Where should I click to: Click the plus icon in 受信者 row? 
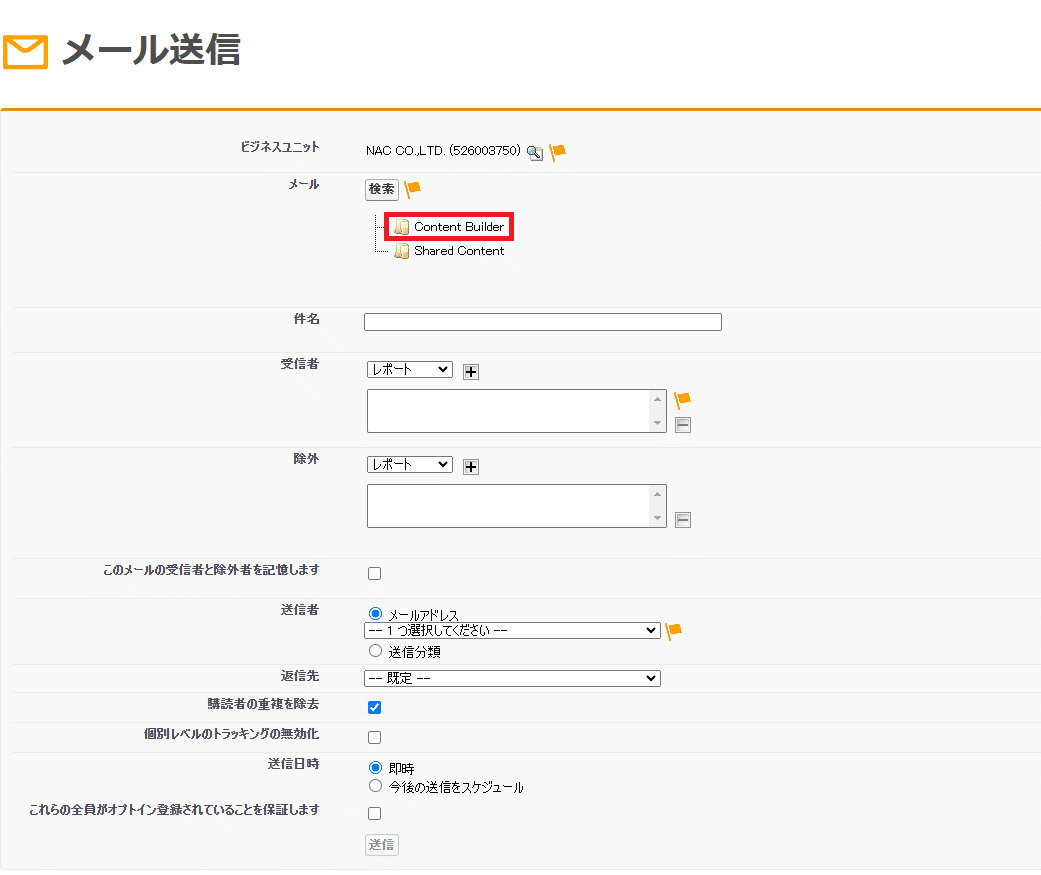[x=471, y=372]
